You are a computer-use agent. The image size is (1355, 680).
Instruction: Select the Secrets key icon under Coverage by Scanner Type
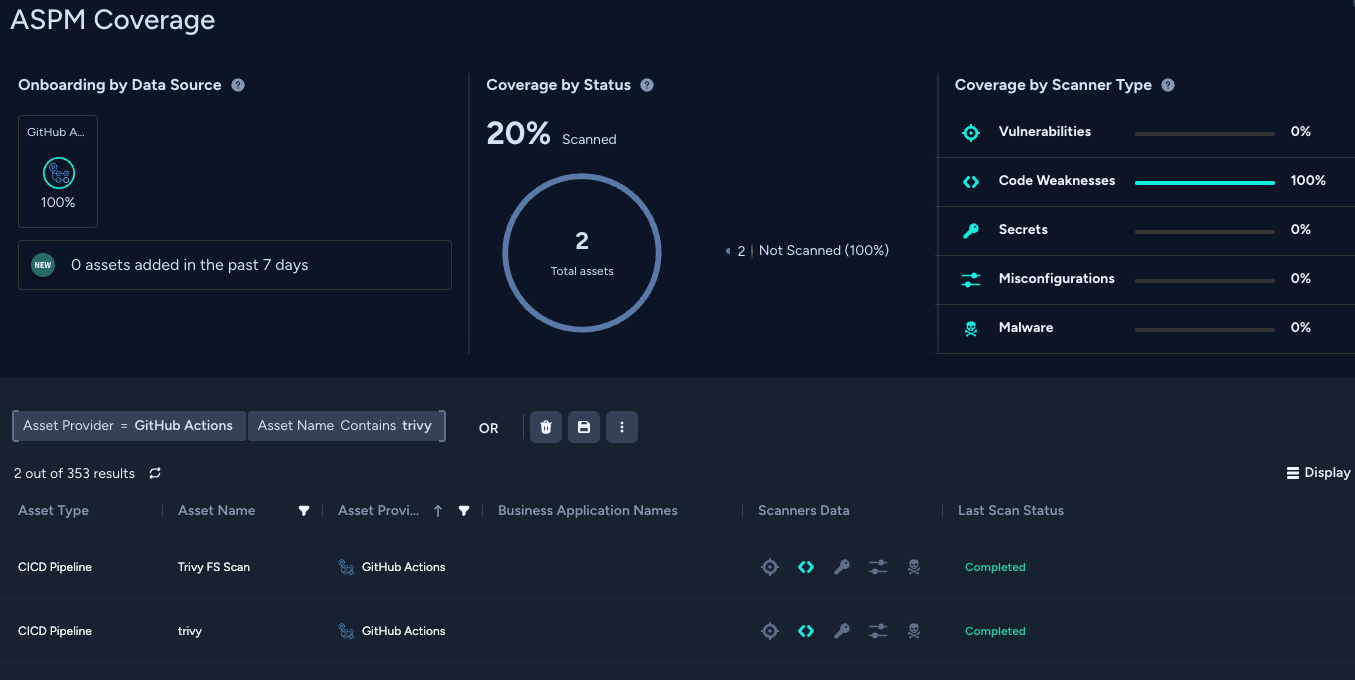pyautogui.click(x=970, y=229)
